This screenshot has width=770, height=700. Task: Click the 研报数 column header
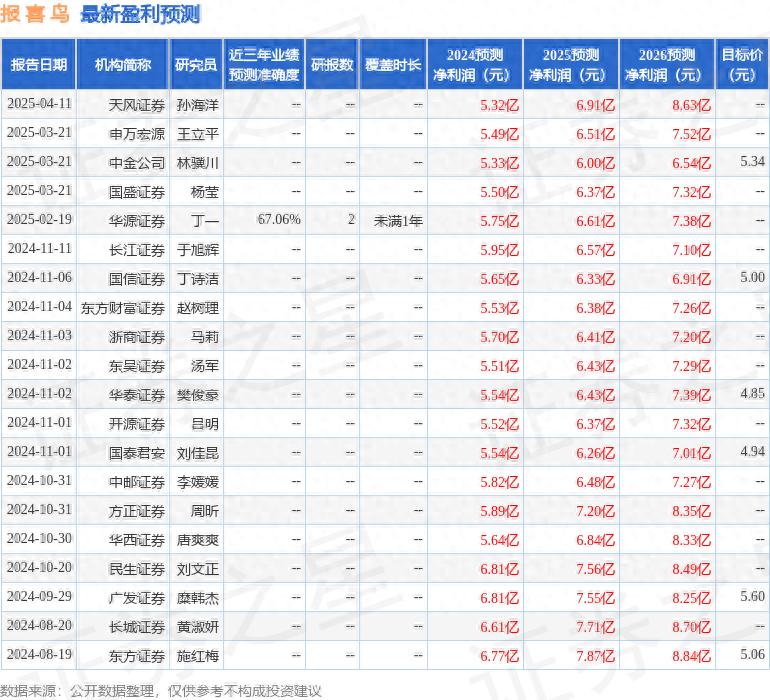click(332, 64)
